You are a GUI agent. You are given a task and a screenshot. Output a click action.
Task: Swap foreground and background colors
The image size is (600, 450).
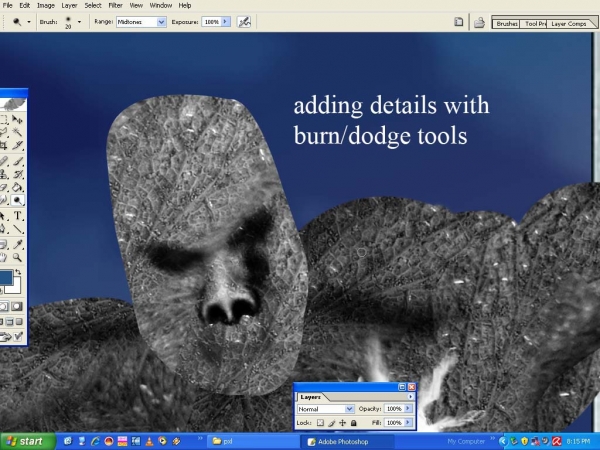18,272
